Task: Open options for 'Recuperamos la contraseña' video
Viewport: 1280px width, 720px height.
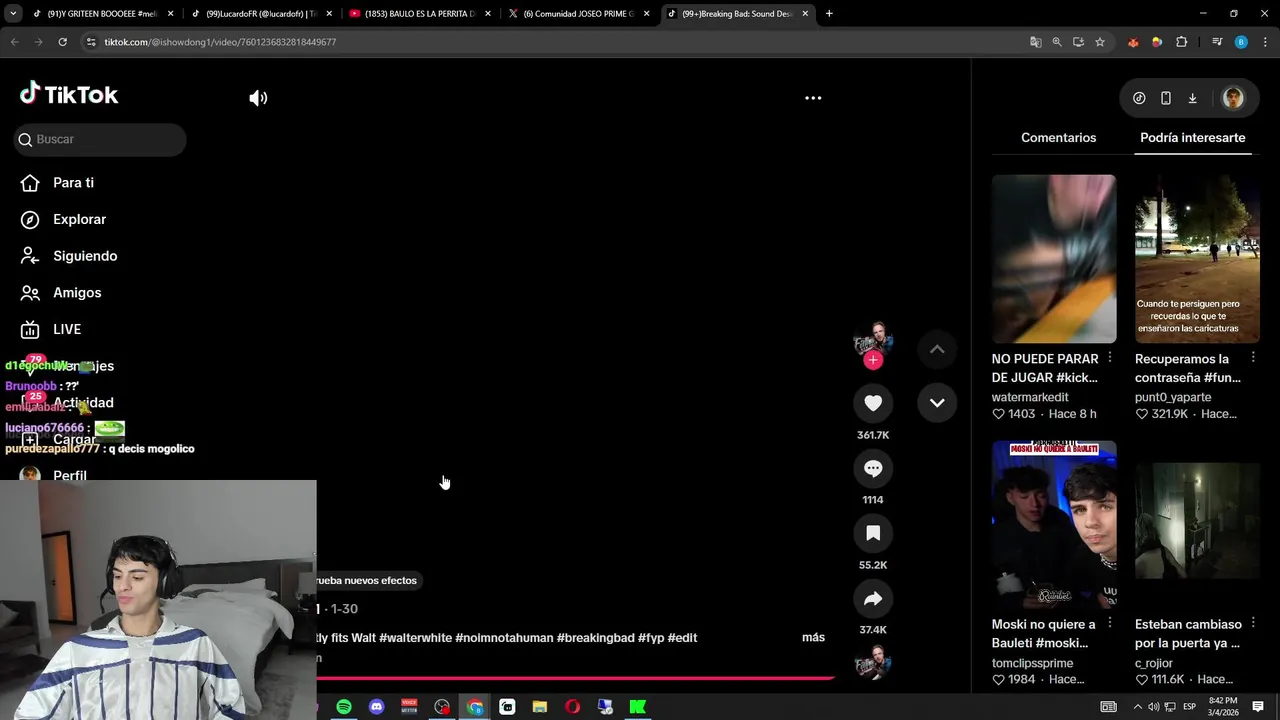Action: (1252, 358)
